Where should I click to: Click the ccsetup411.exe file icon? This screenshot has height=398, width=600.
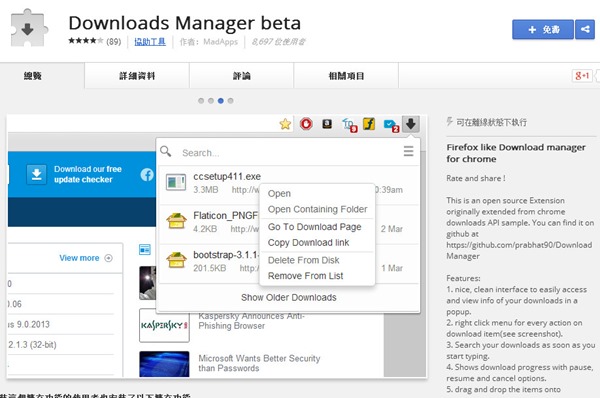176,182
